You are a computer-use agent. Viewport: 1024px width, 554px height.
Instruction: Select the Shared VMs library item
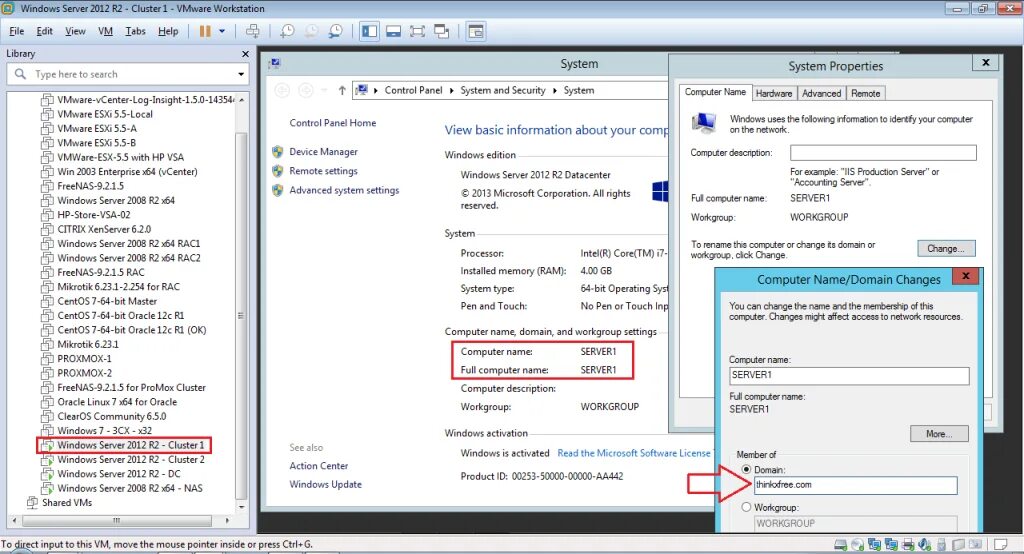click(x=67, y=502)
